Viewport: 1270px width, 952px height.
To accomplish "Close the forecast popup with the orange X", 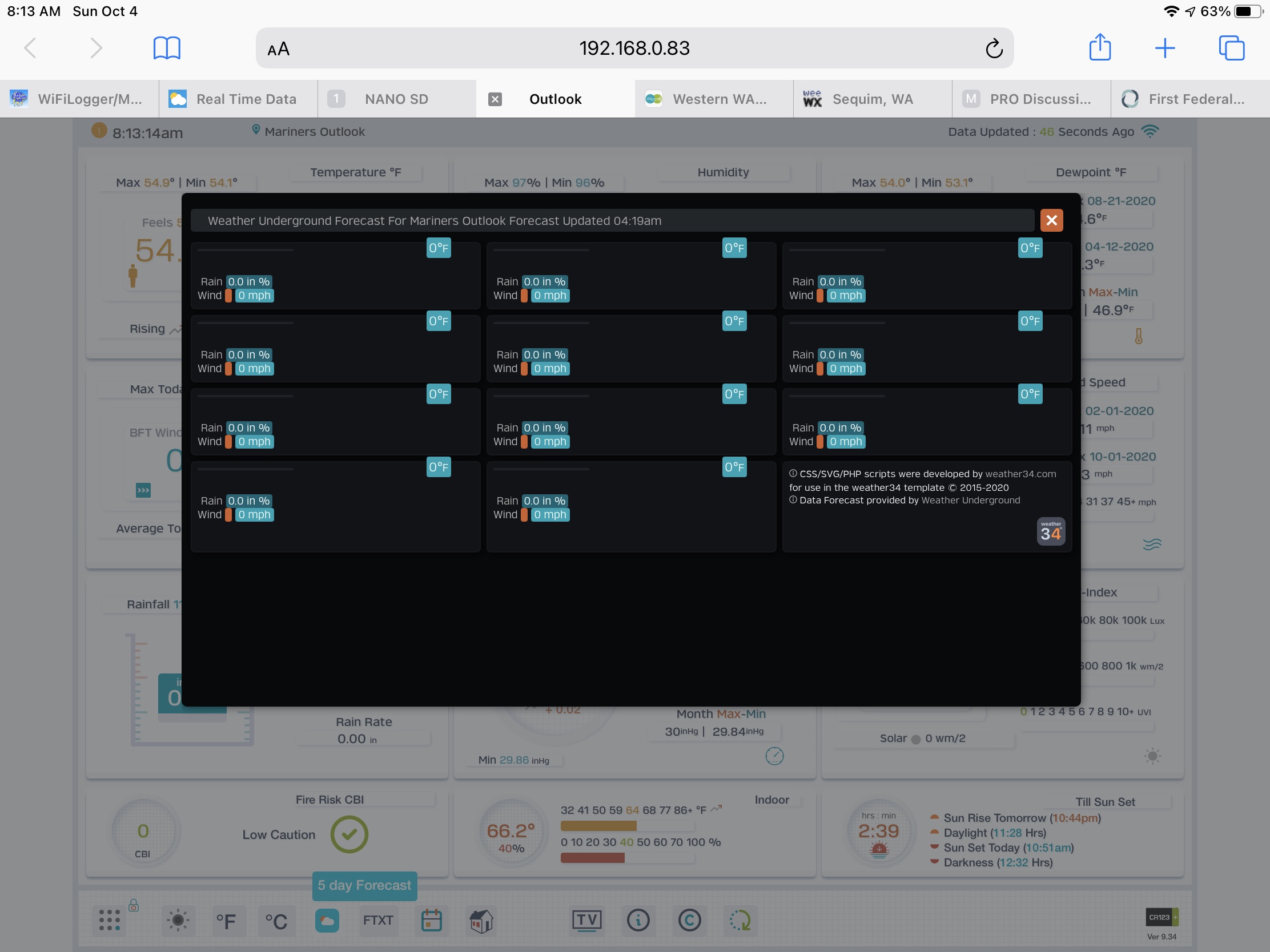I will point(1051,220).
